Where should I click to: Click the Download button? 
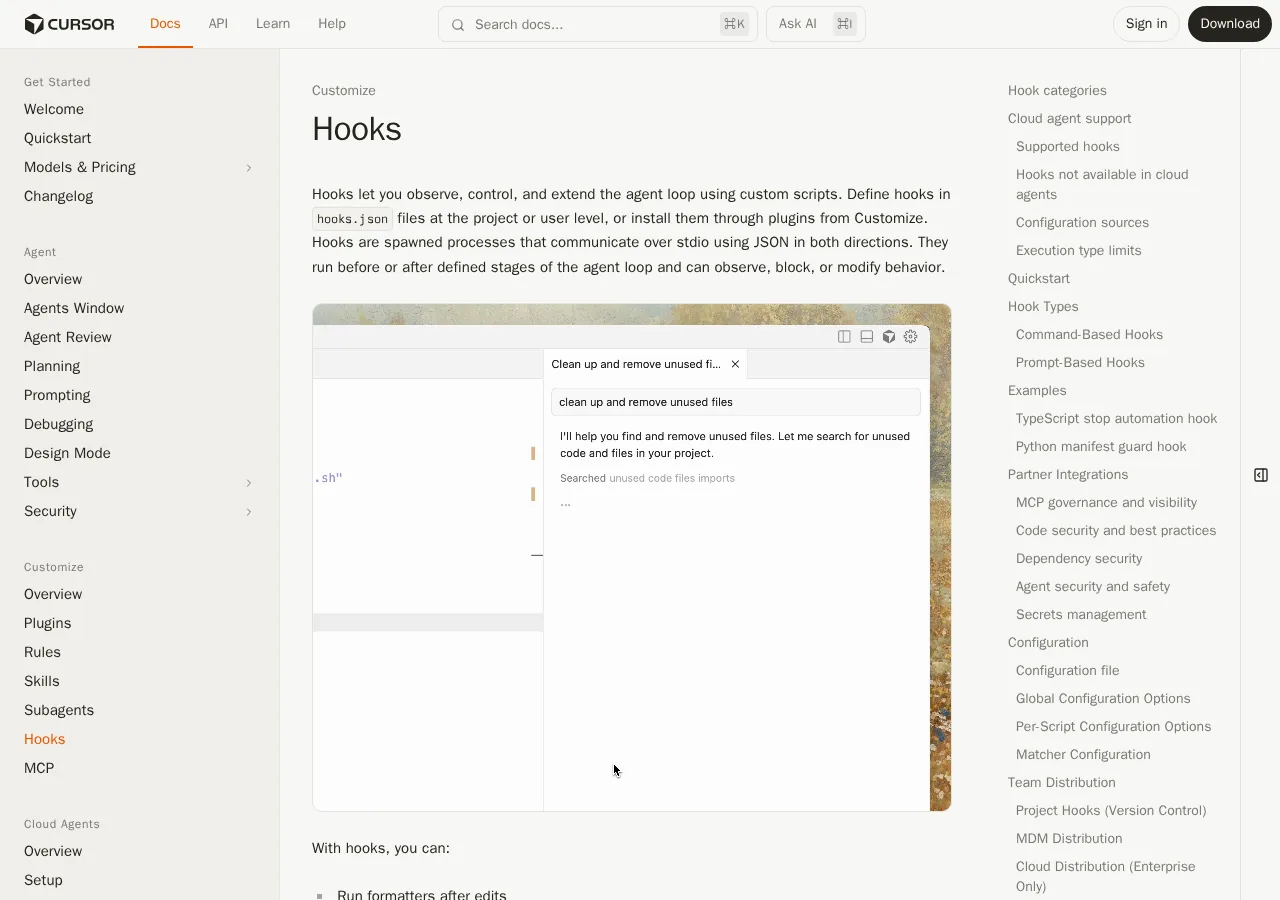(x=1230, y=24)
